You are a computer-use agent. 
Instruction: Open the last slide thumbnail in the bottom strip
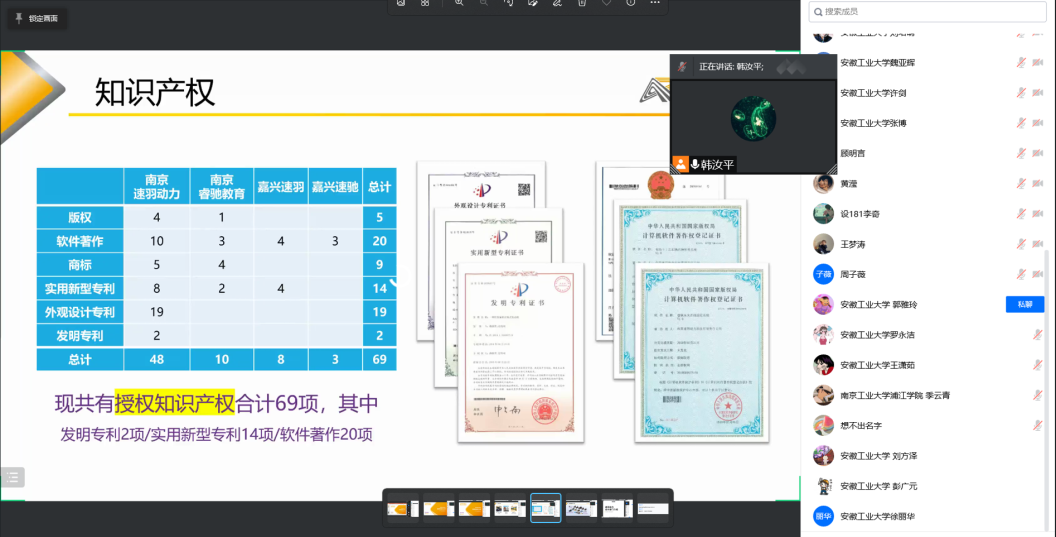653,509
